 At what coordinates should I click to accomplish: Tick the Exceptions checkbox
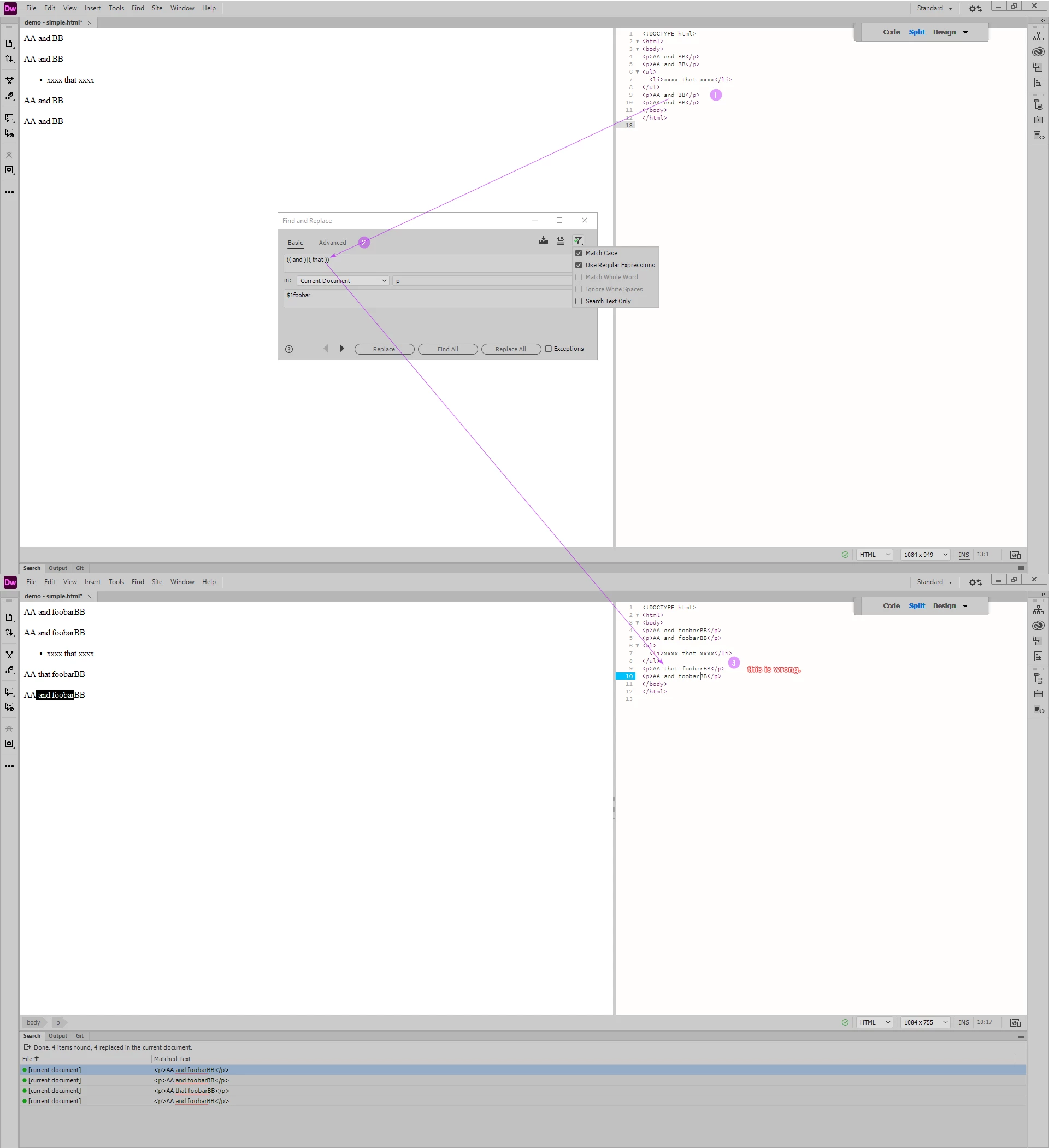(x=549, y=349)
